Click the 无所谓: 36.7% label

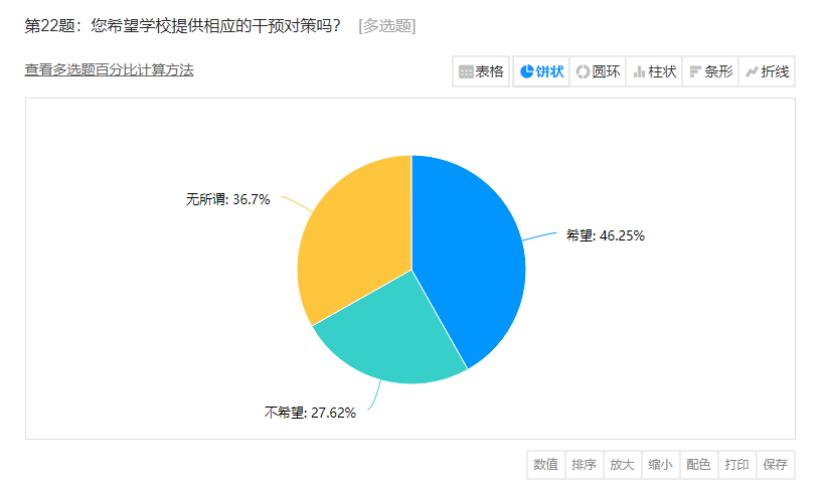tap(227, 199)
